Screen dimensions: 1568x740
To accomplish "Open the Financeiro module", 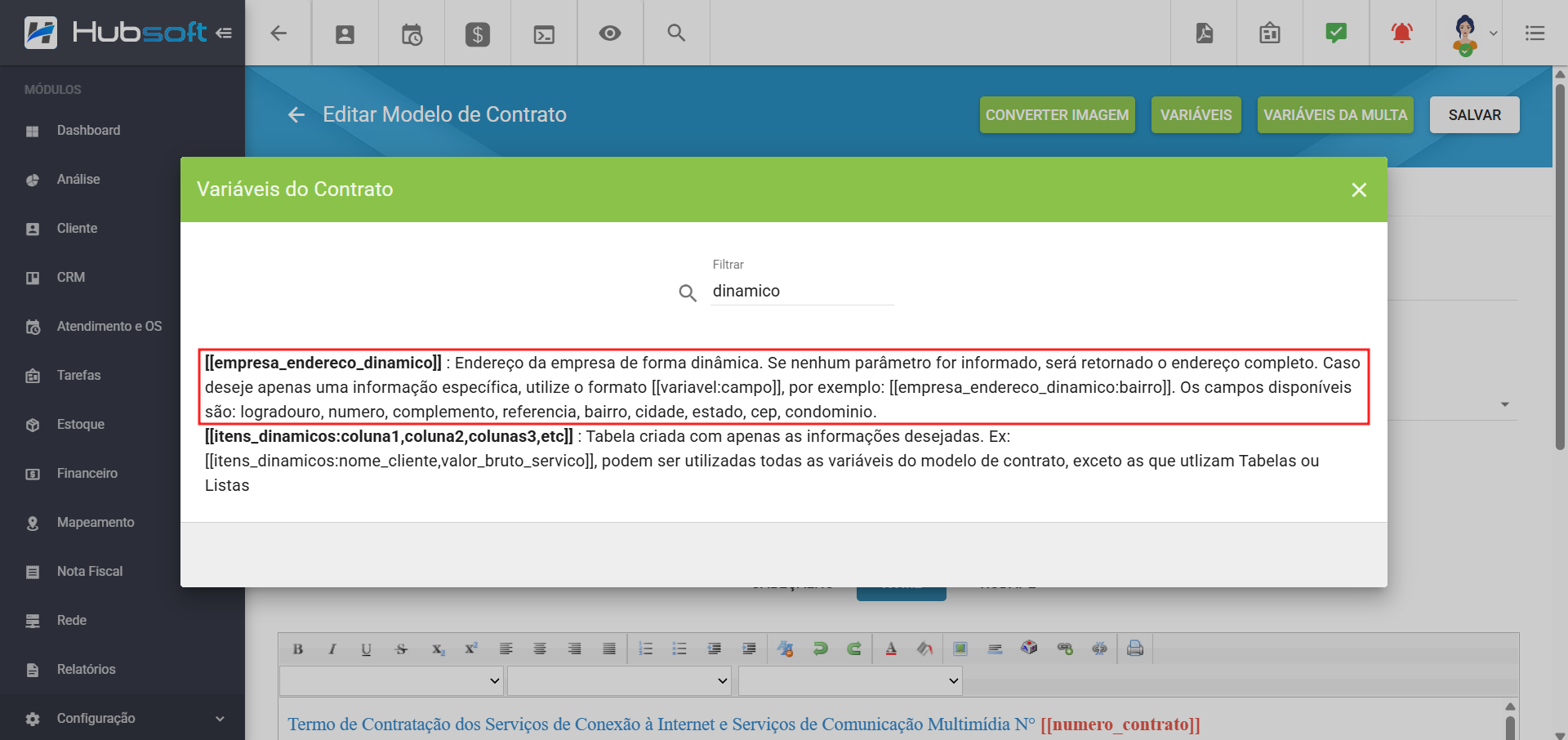I will [x=87, y=473].
